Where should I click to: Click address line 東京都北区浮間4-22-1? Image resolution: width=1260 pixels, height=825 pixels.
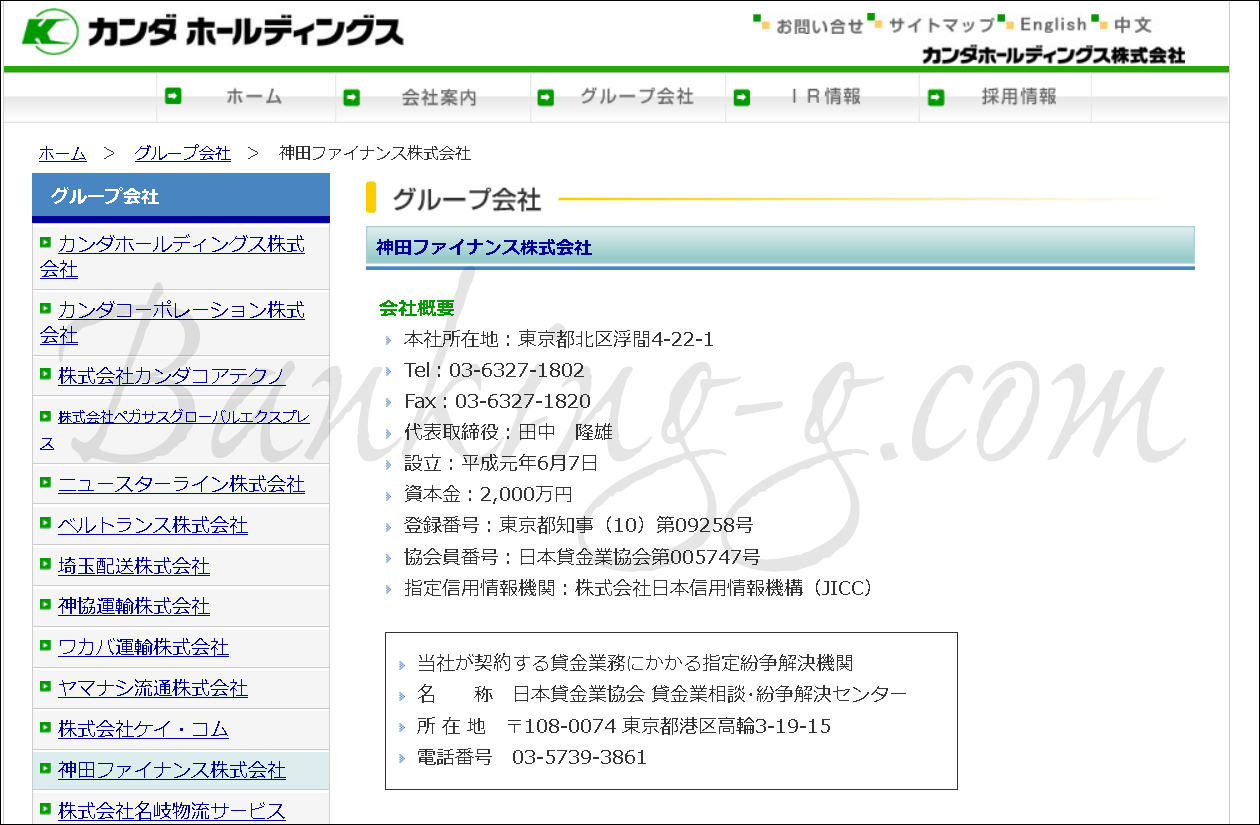click(x=558, y=339)
